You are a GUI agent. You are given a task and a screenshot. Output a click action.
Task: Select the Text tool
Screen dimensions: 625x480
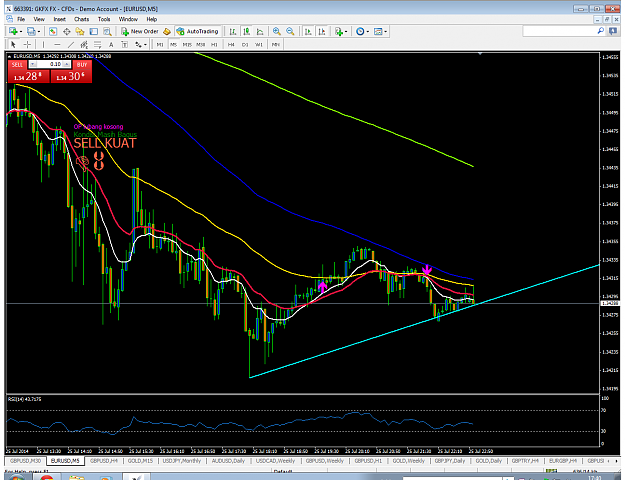111,44
